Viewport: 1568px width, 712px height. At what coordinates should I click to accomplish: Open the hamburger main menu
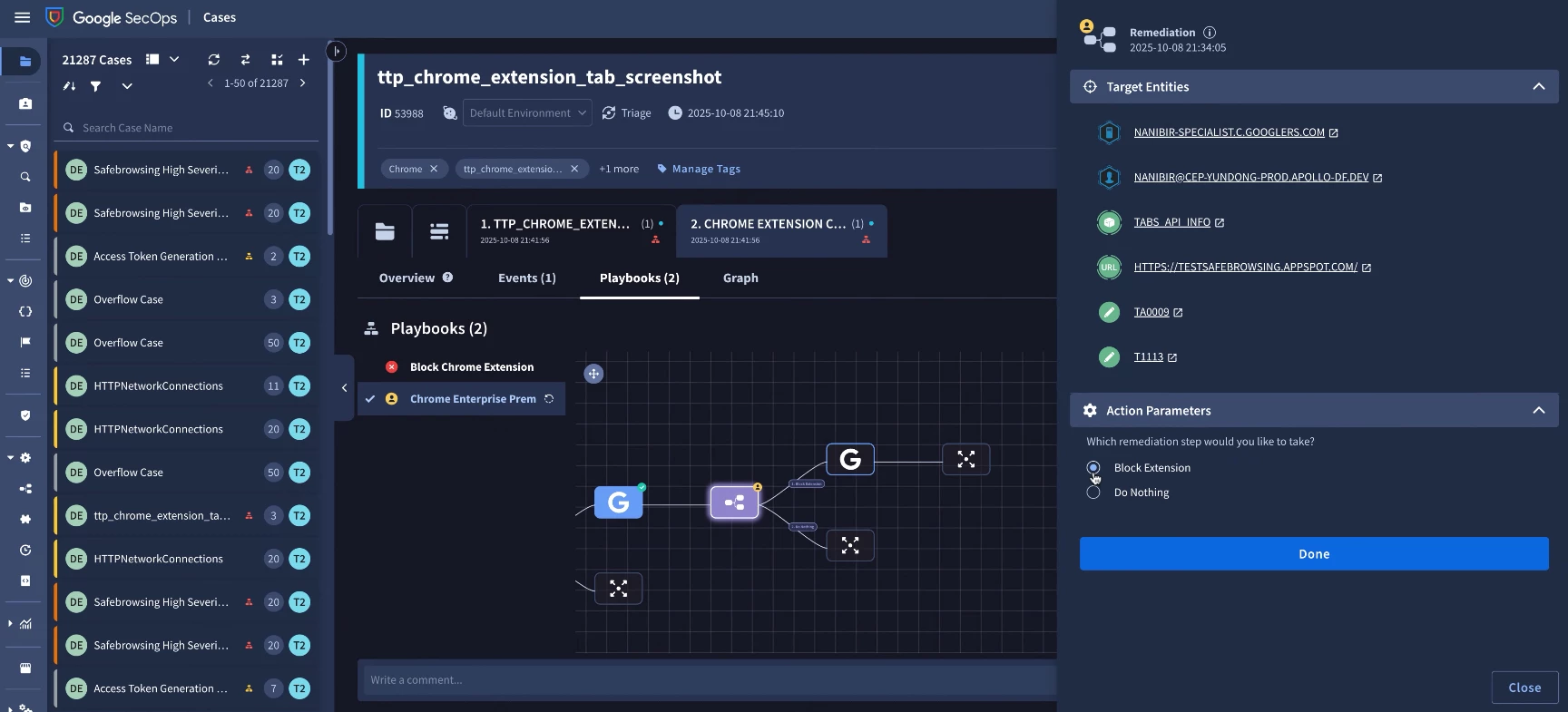[23, 17]
